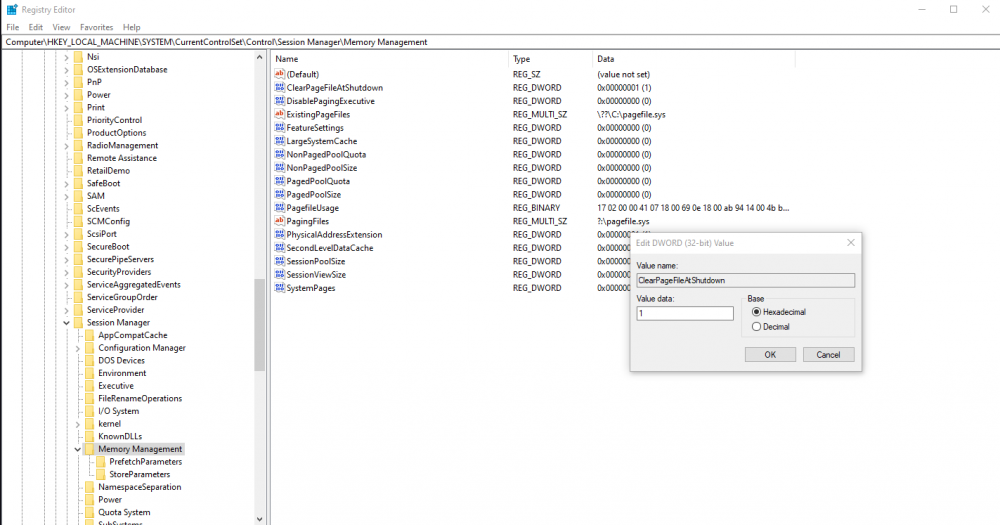Select the Environment tree item

(x=122, y=373)
